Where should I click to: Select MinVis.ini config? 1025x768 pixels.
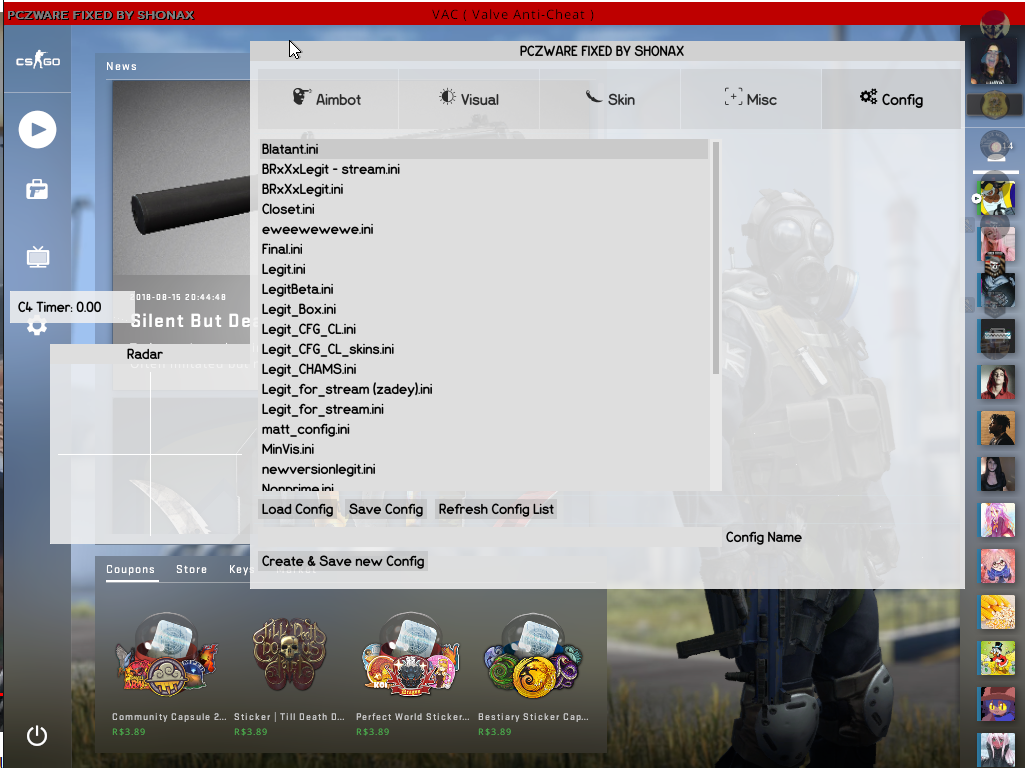point(484,449)
